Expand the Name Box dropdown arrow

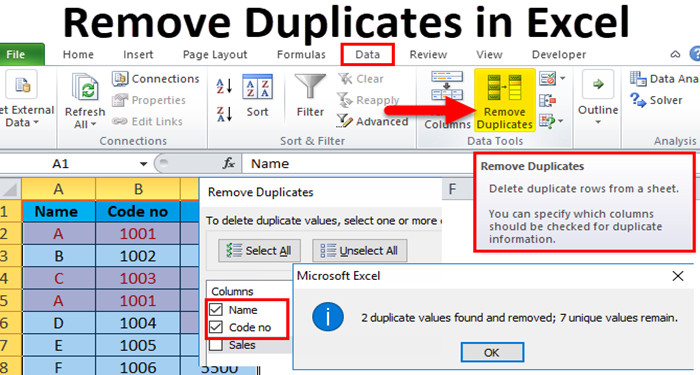click(143, 164)
